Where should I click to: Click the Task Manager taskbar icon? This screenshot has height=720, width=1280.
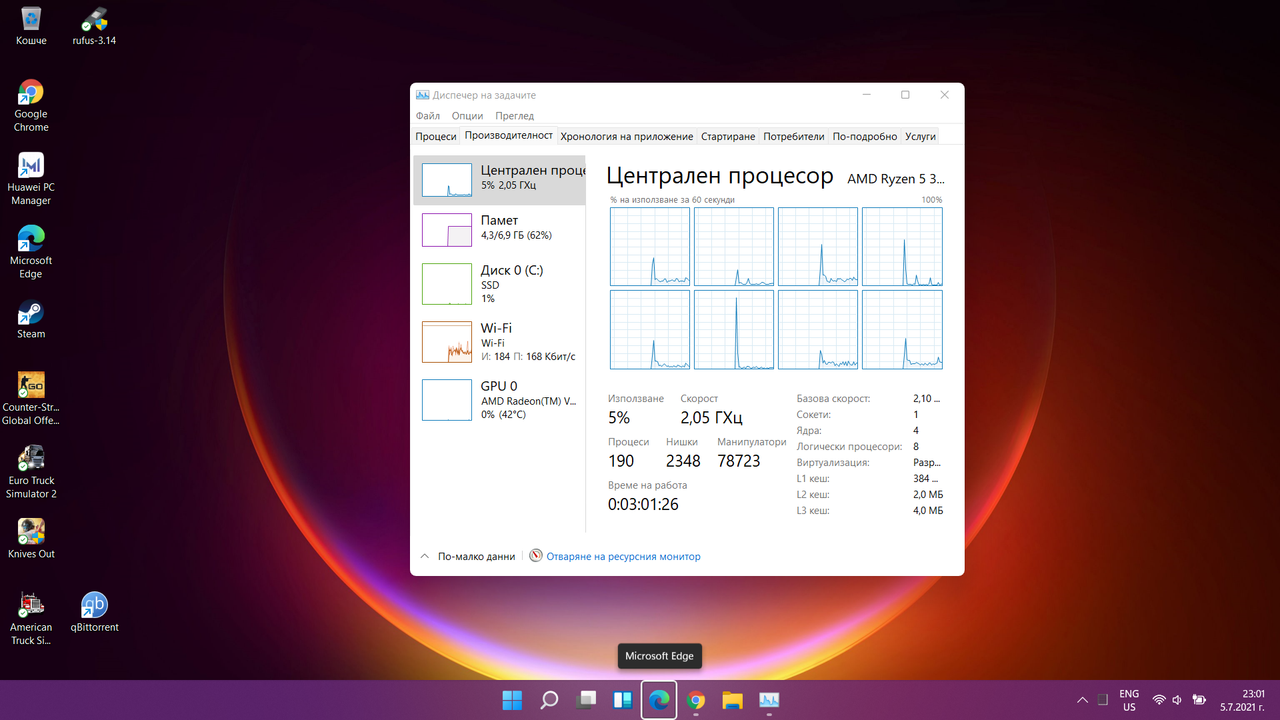pos(769,700)
